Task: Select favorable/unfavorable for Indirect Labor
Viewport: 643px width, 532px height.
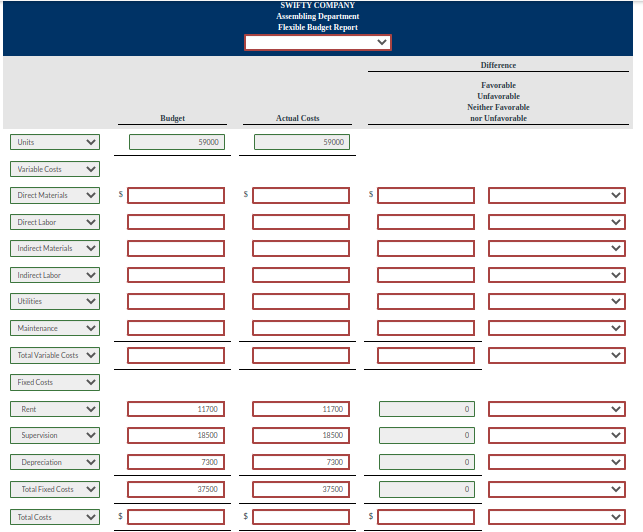Action: 556,275
